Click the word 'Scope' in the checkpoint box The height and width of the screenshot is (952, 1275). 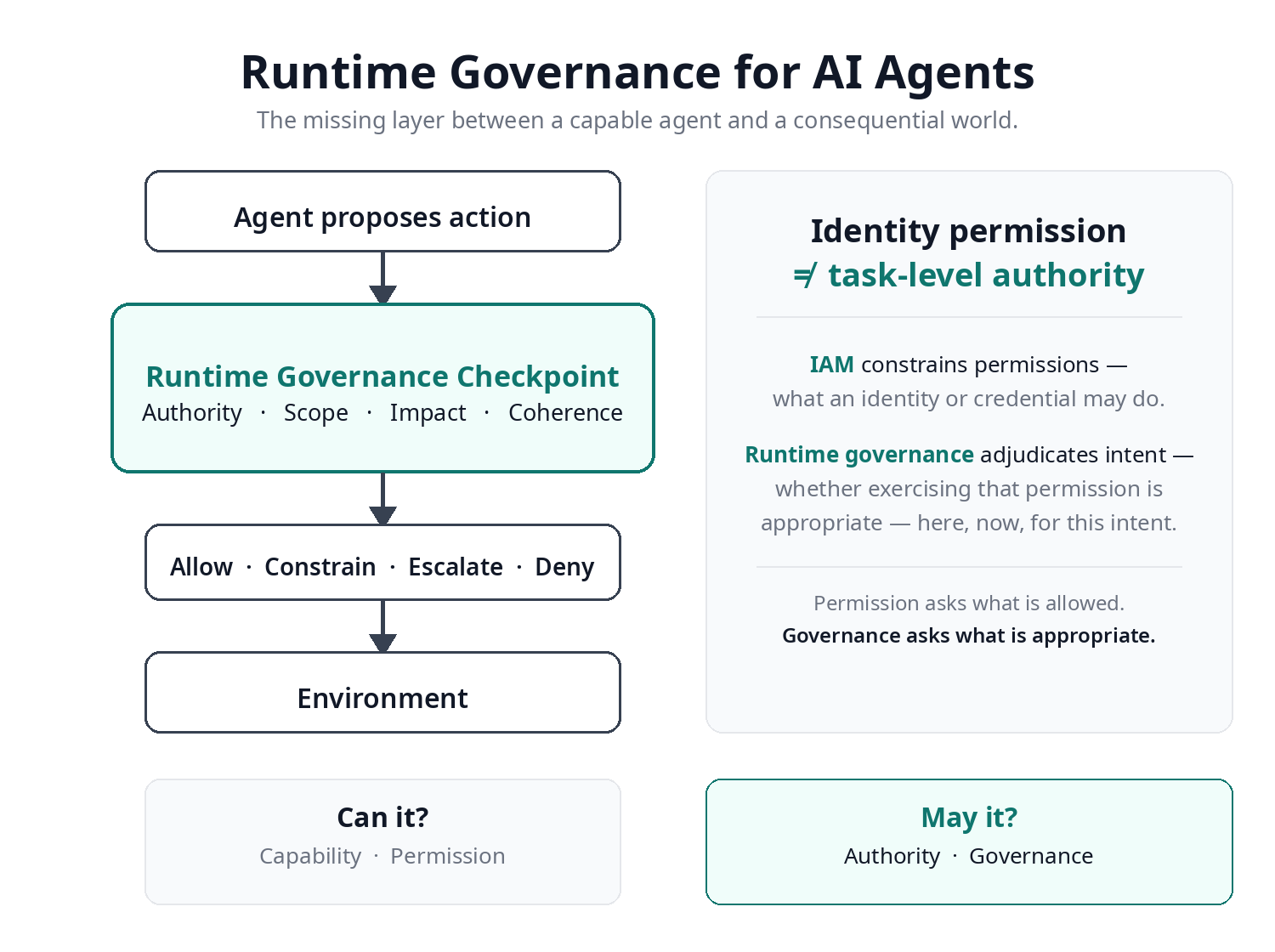[x=316, y=413]
